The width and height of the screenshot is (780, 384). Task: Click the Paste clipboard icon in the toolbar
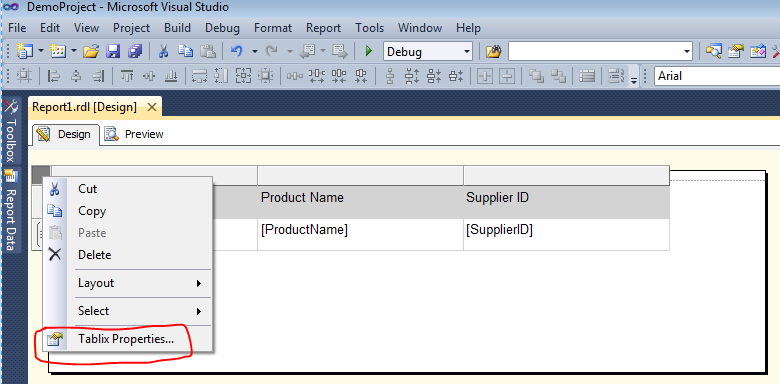click(x=207, y=51)
